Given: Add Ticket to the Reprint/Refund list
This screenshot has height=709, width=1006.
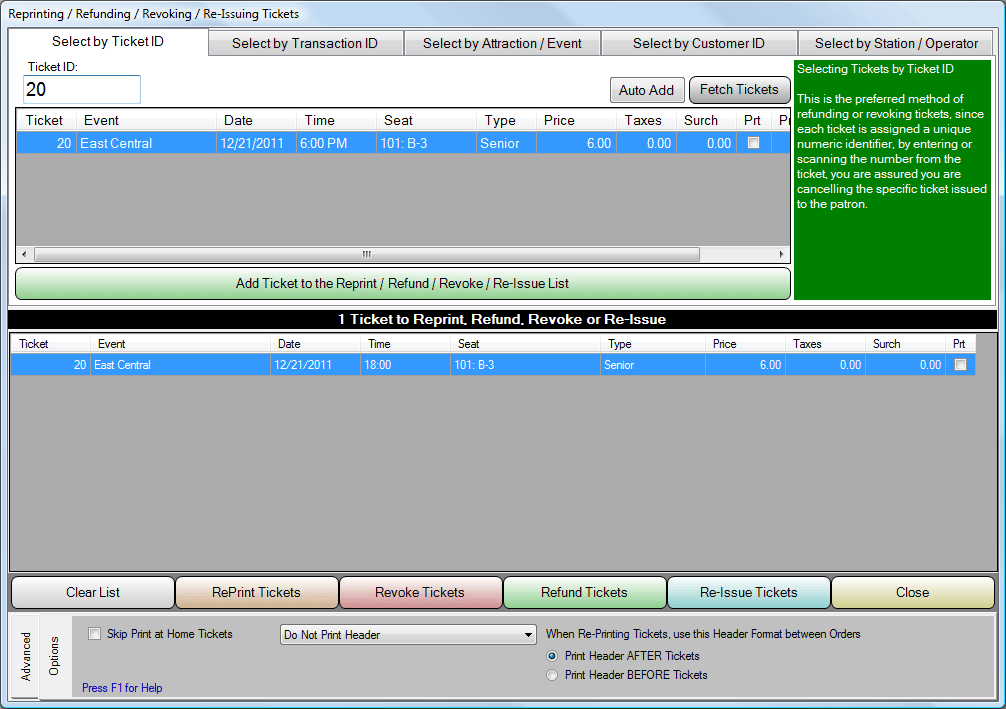Looking at the screenshot, I should point(402,283).
